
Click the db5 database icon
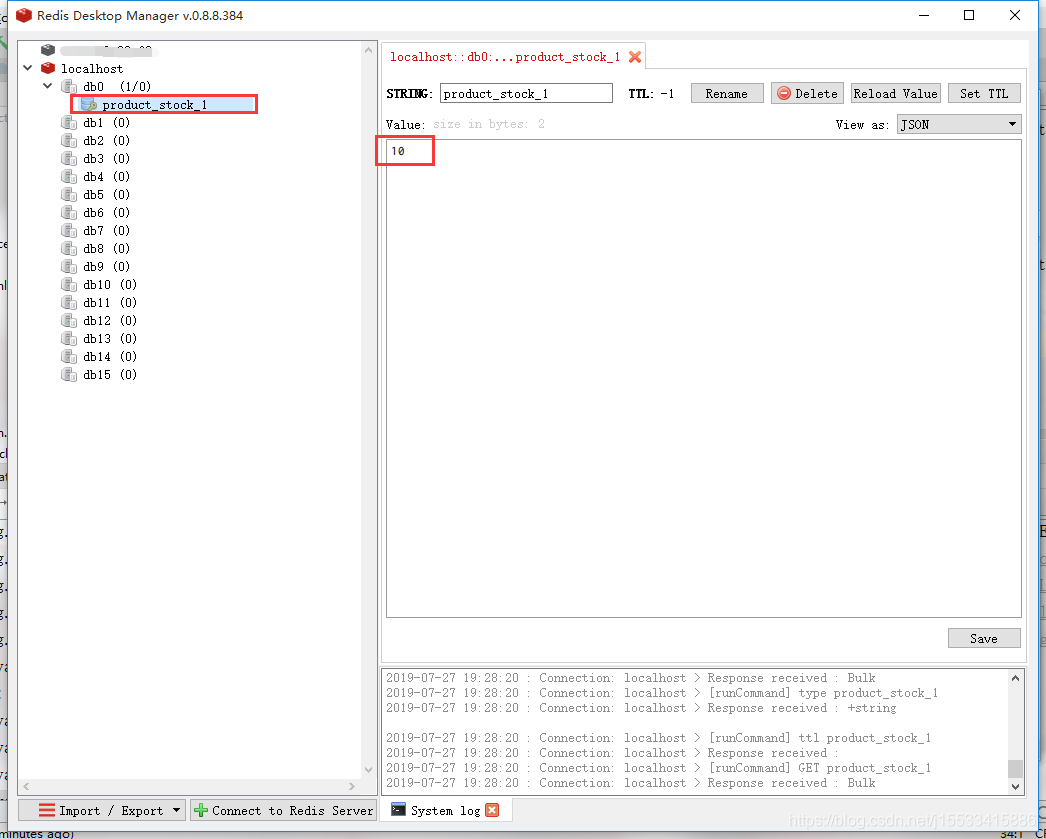click(x=69, y=194)
